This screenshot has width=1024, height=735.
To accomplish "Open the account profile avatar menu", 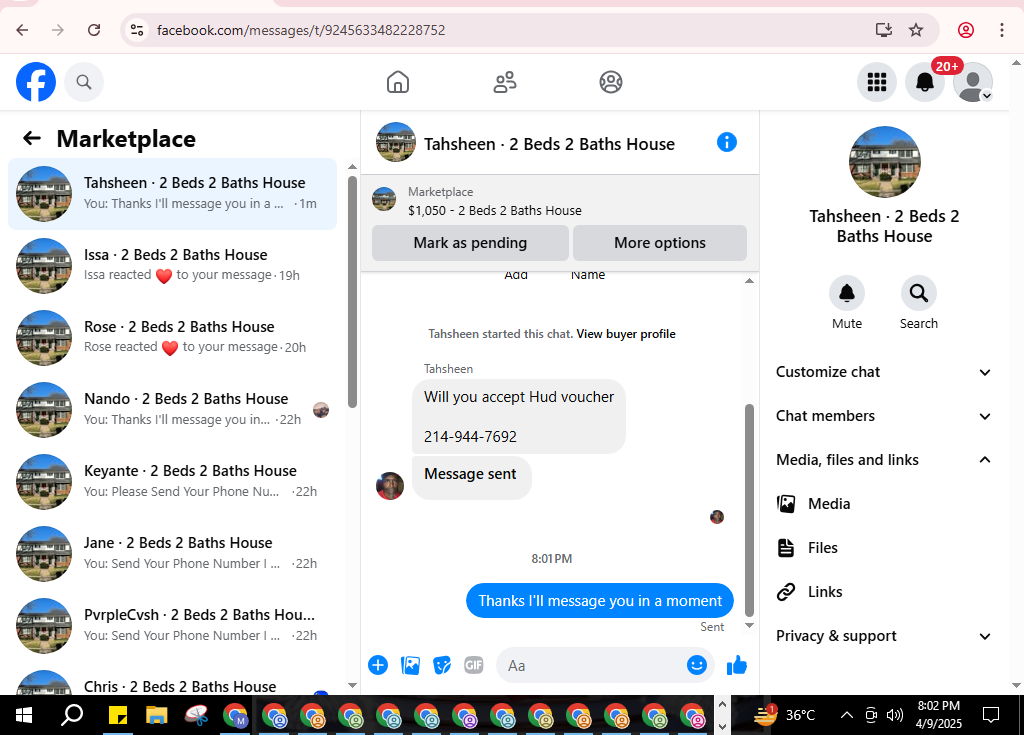I will (x=973, y=82).
